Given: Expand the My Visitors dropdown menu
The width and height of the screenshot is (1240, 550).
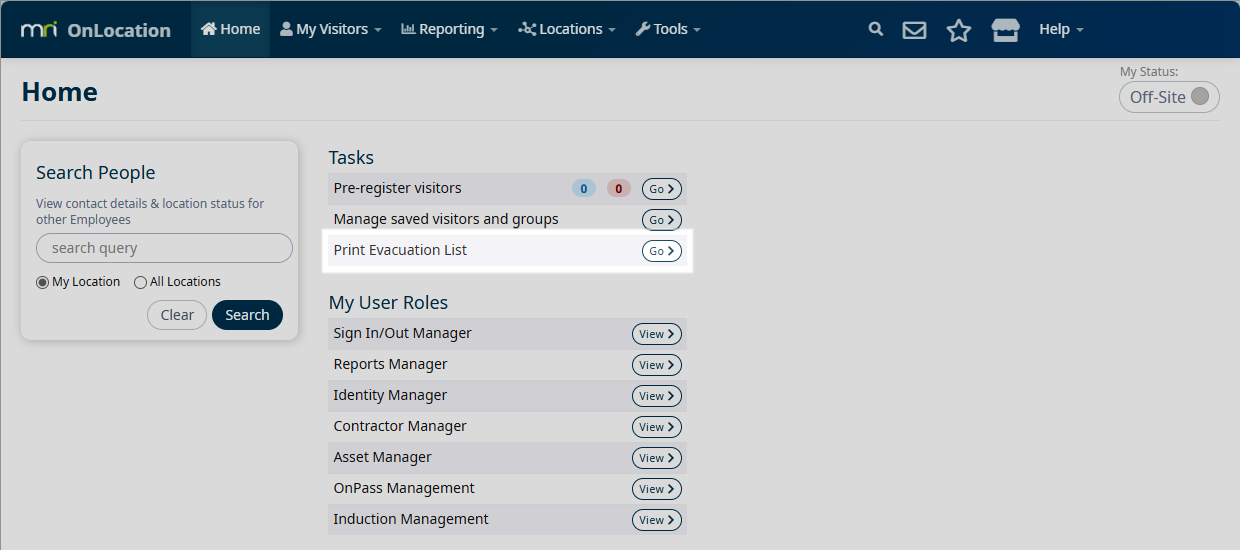Looking at the screenshot, I should coord(331,29).
